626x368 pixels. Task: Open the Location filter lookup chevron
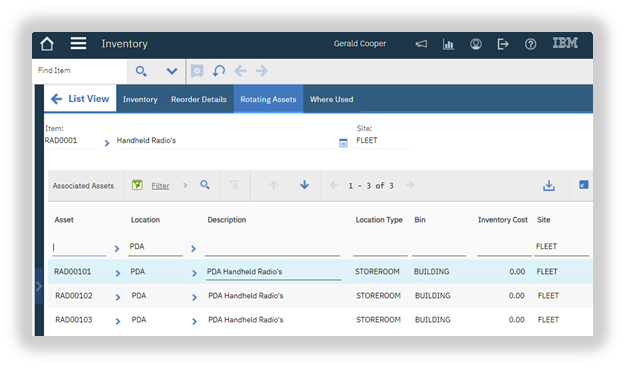click(193, 249)
